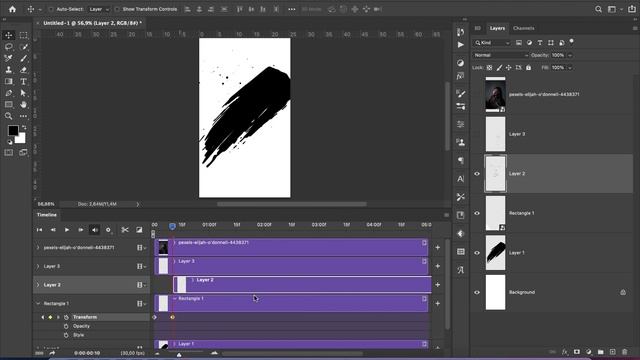Go to first frame of timeline
Image resolution: width=640 pixels, height=360 pixels.
[x=39, y=230]
